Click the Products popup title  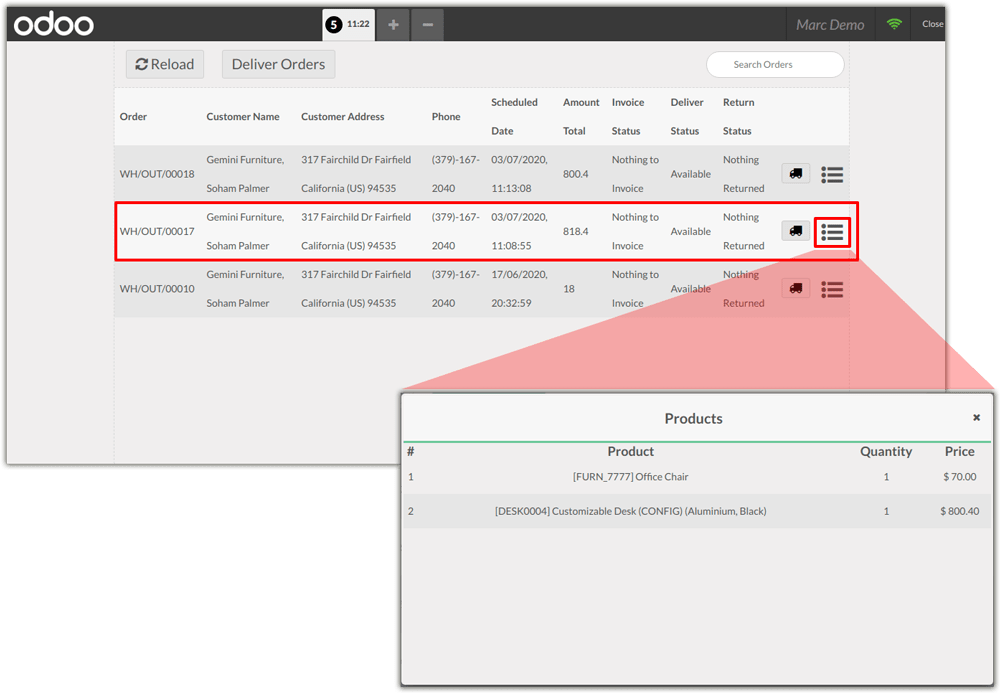pyautogui.click(x=693, y=418)
